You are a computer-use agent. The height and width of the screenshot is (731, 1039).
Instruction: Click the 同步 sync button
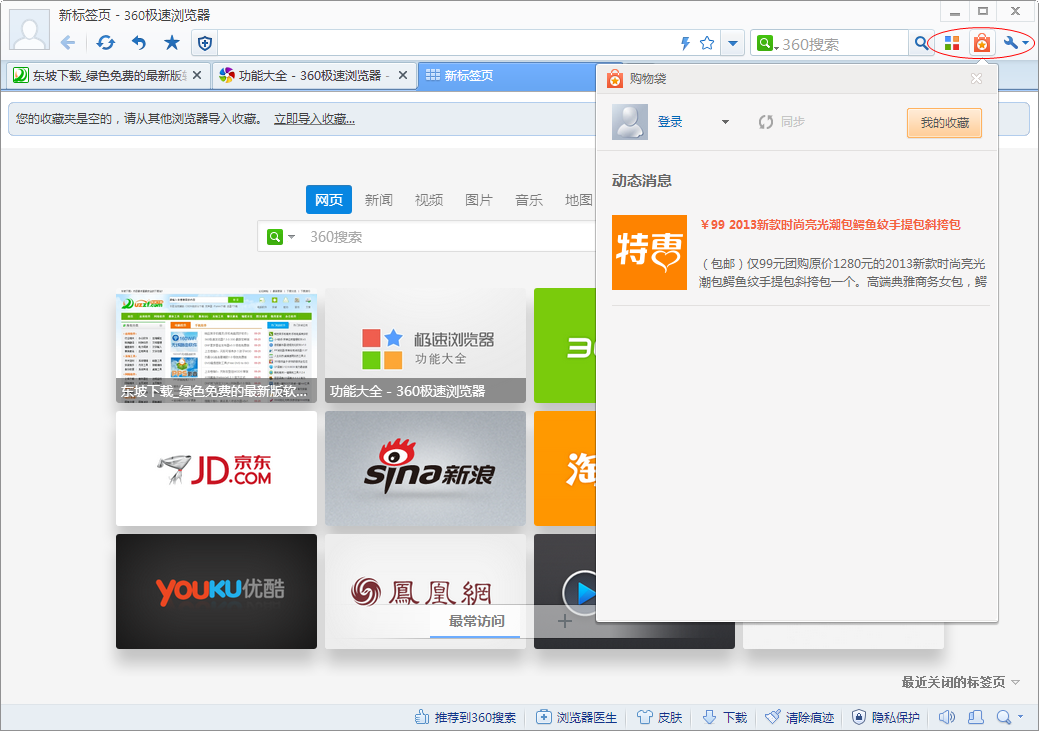tap(781, 122)
